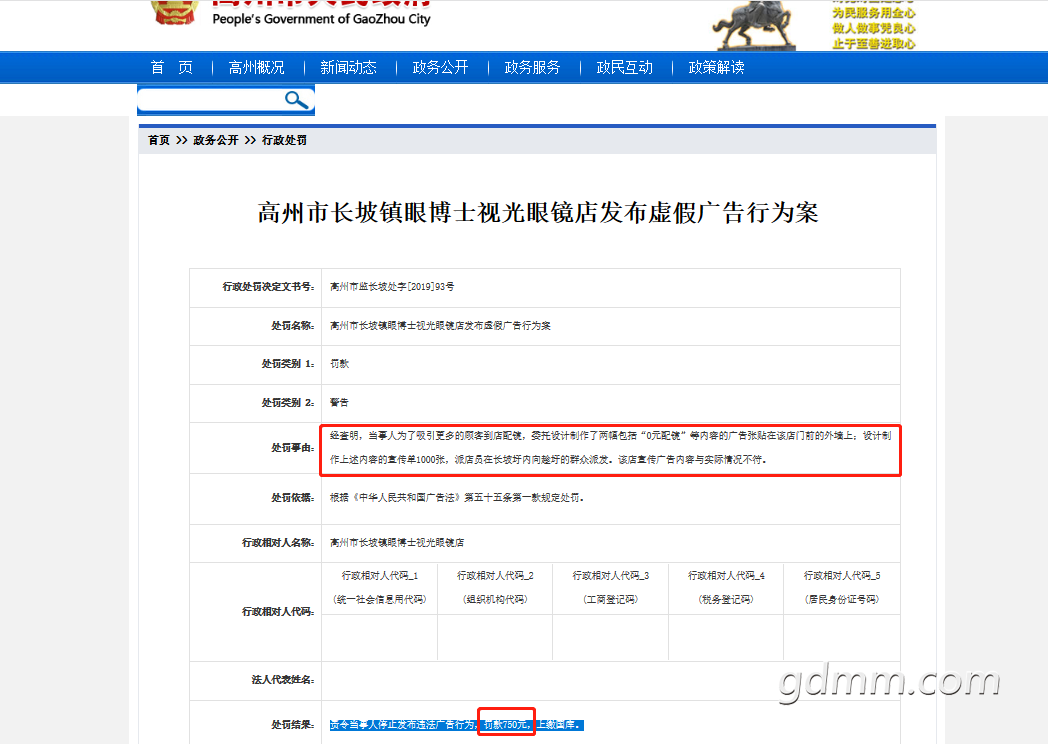Open the 政策解读 navigation menu item
This screenshot has width=1048, height=744.
(716, 68)
